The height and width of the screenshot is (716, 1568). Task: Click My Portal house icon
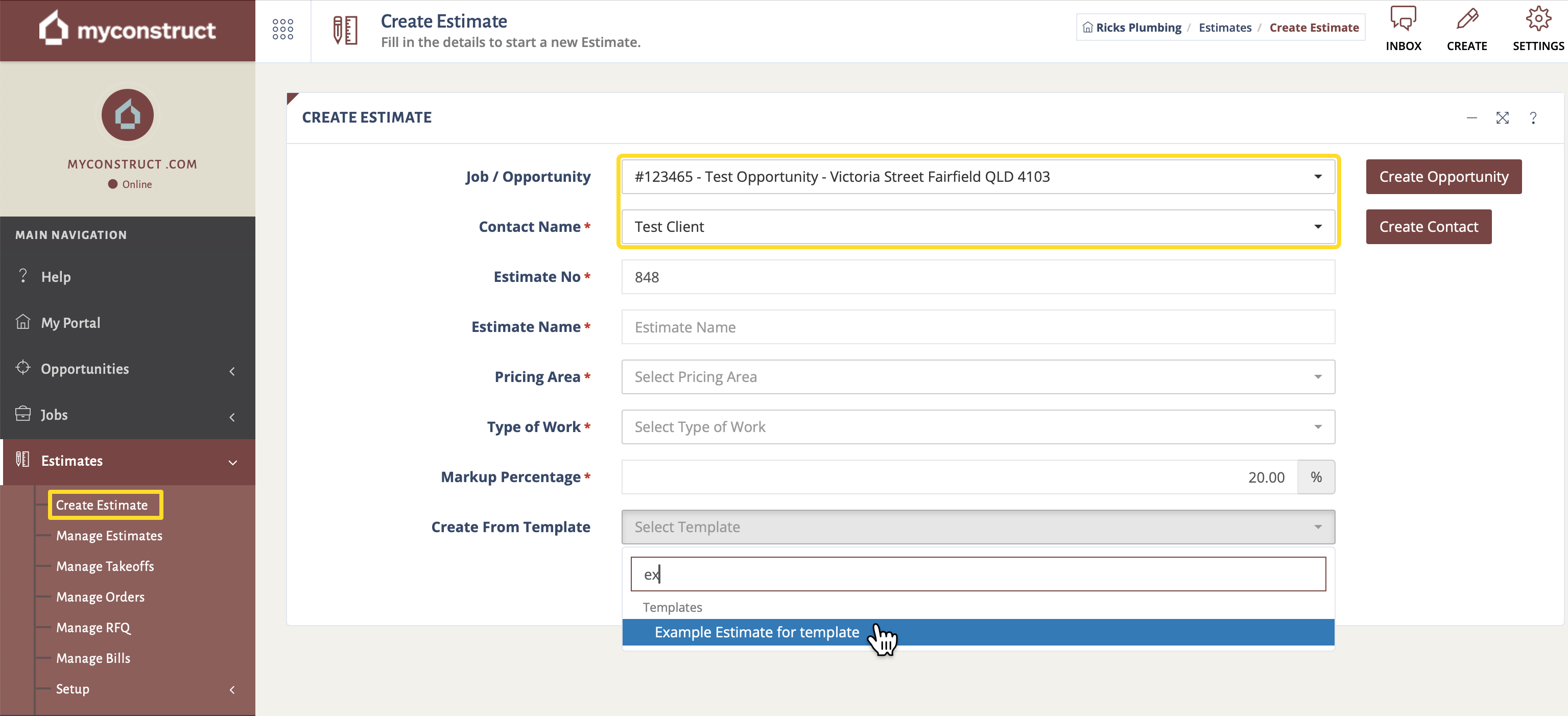[23, 321]
